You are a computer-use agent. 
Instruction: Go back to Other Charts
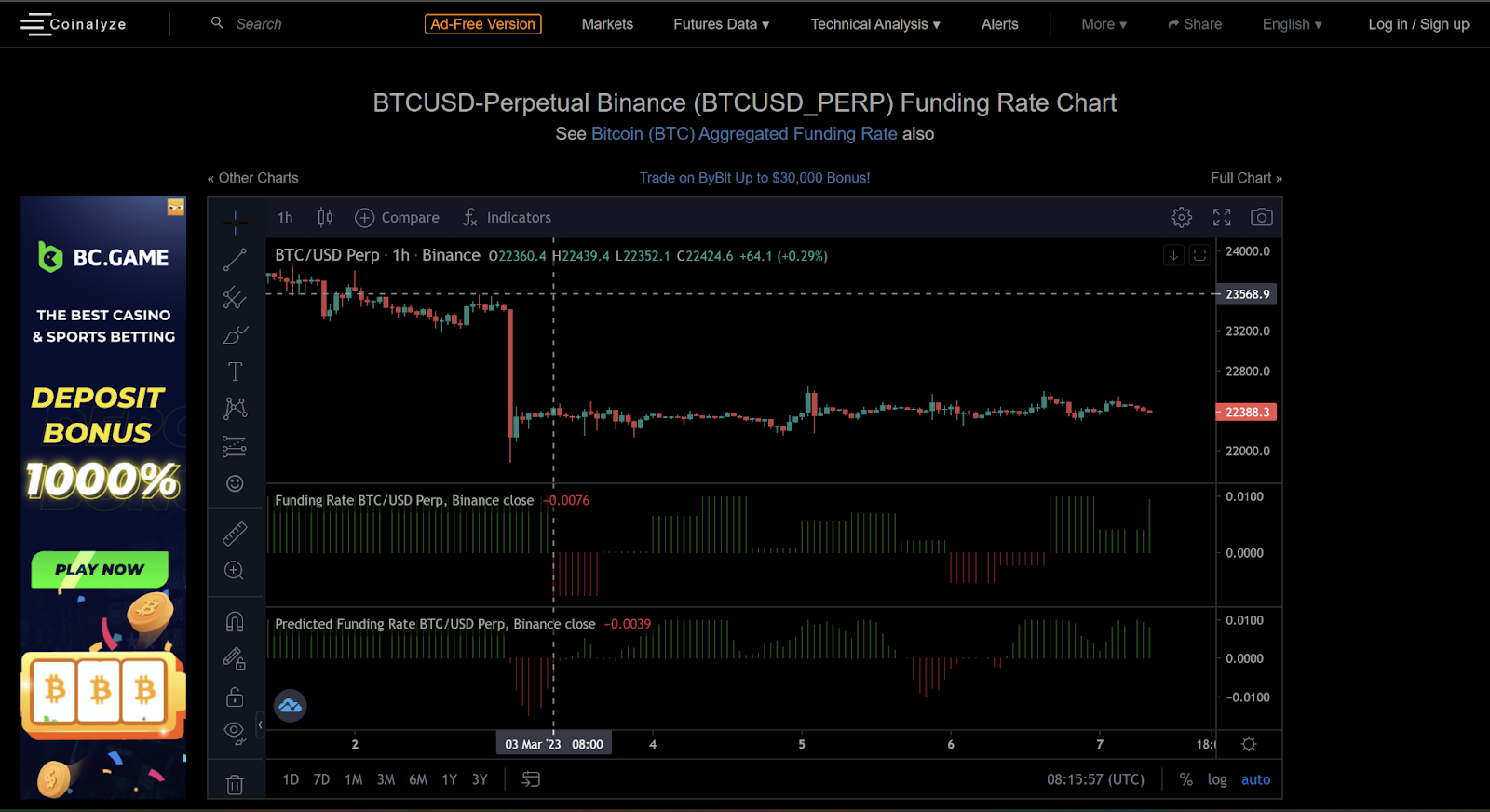click(252, 178)
